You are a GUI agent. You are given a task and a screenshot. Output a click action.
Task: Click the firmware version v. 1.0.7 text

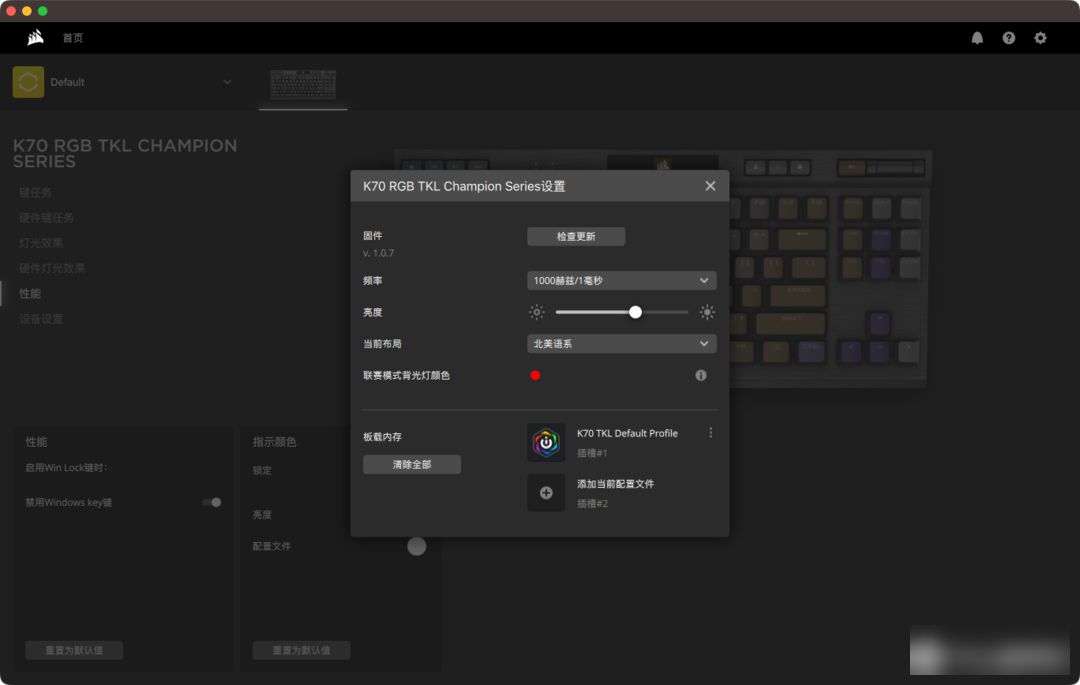point(378,253)
